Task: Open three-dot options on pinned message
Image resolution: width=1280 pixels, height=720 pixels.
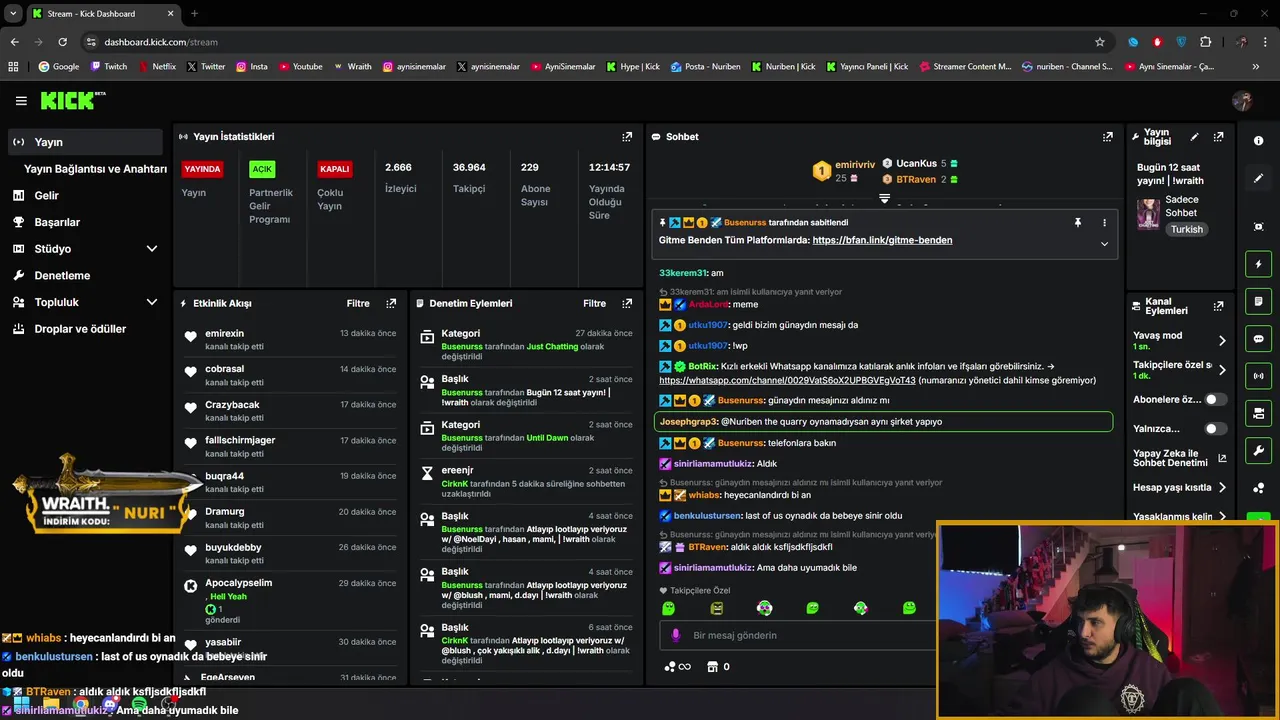Action: coord(1104,222)
